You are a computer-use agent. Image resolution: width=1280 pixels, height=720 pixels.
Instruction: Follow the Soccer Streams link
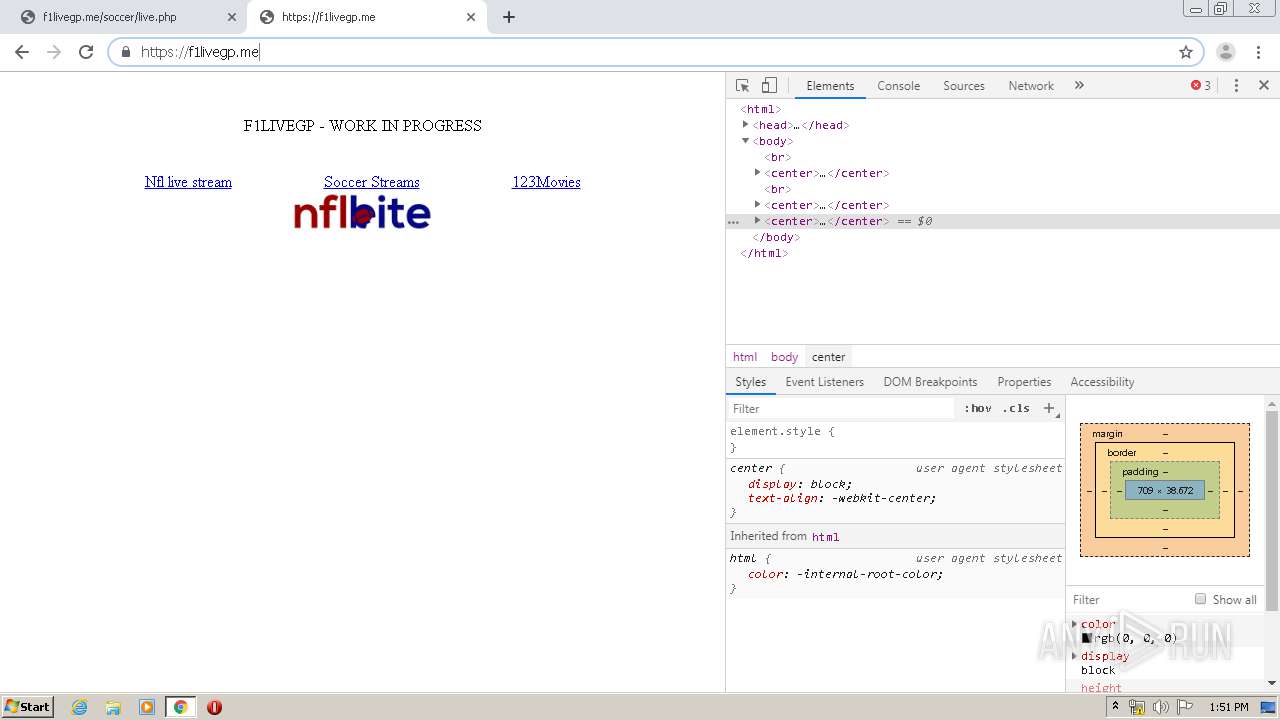[372, 182]
